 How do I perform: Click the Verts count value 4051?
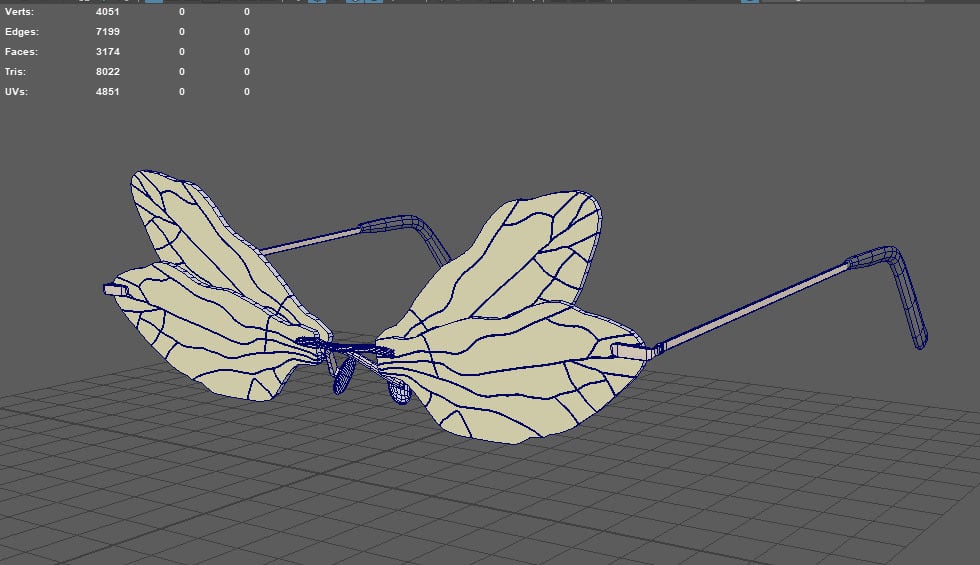click(108, 12)
